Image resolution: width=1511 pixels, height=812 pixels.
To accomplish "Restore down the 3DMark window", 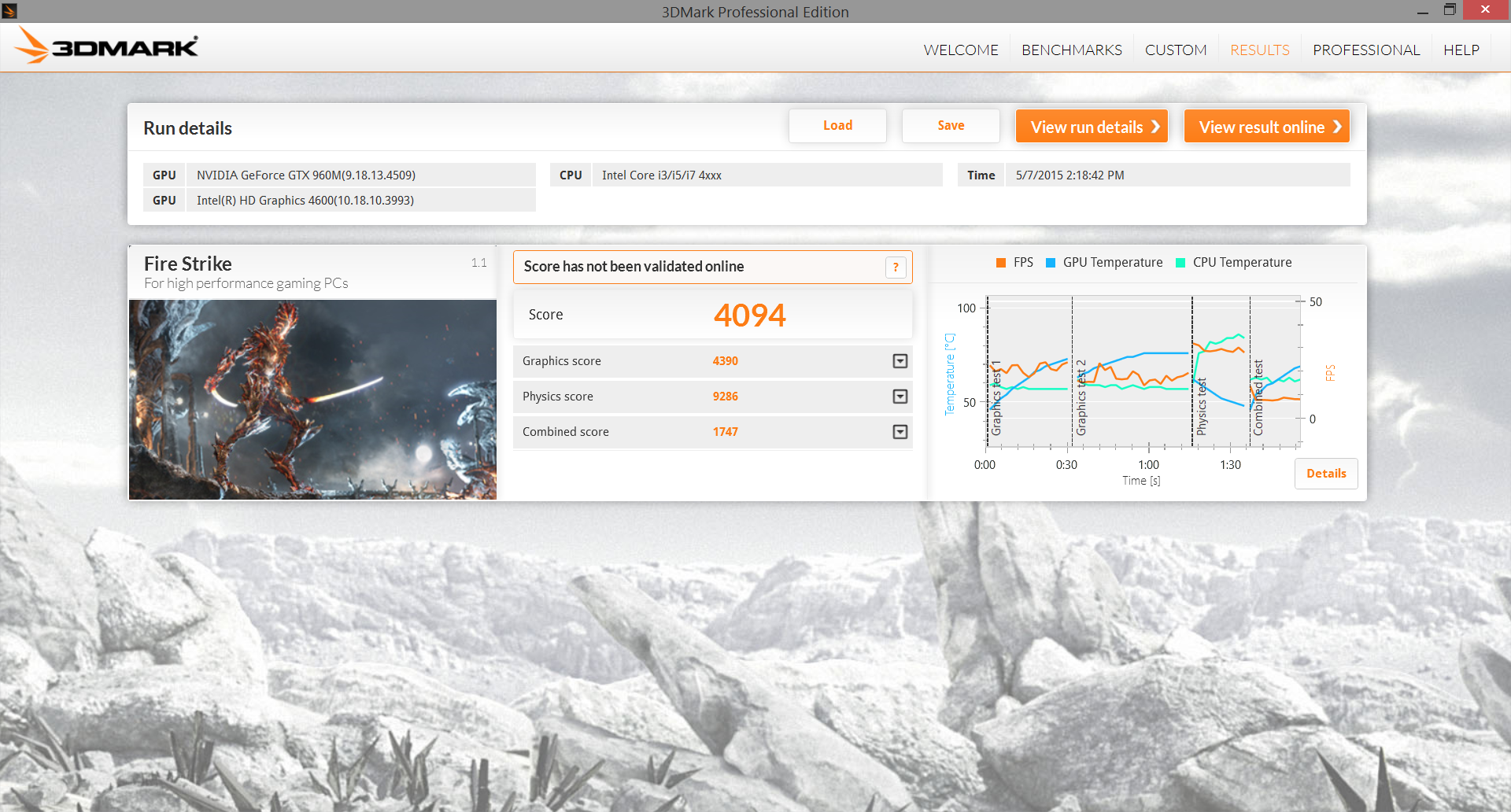I will point(1450,10).
